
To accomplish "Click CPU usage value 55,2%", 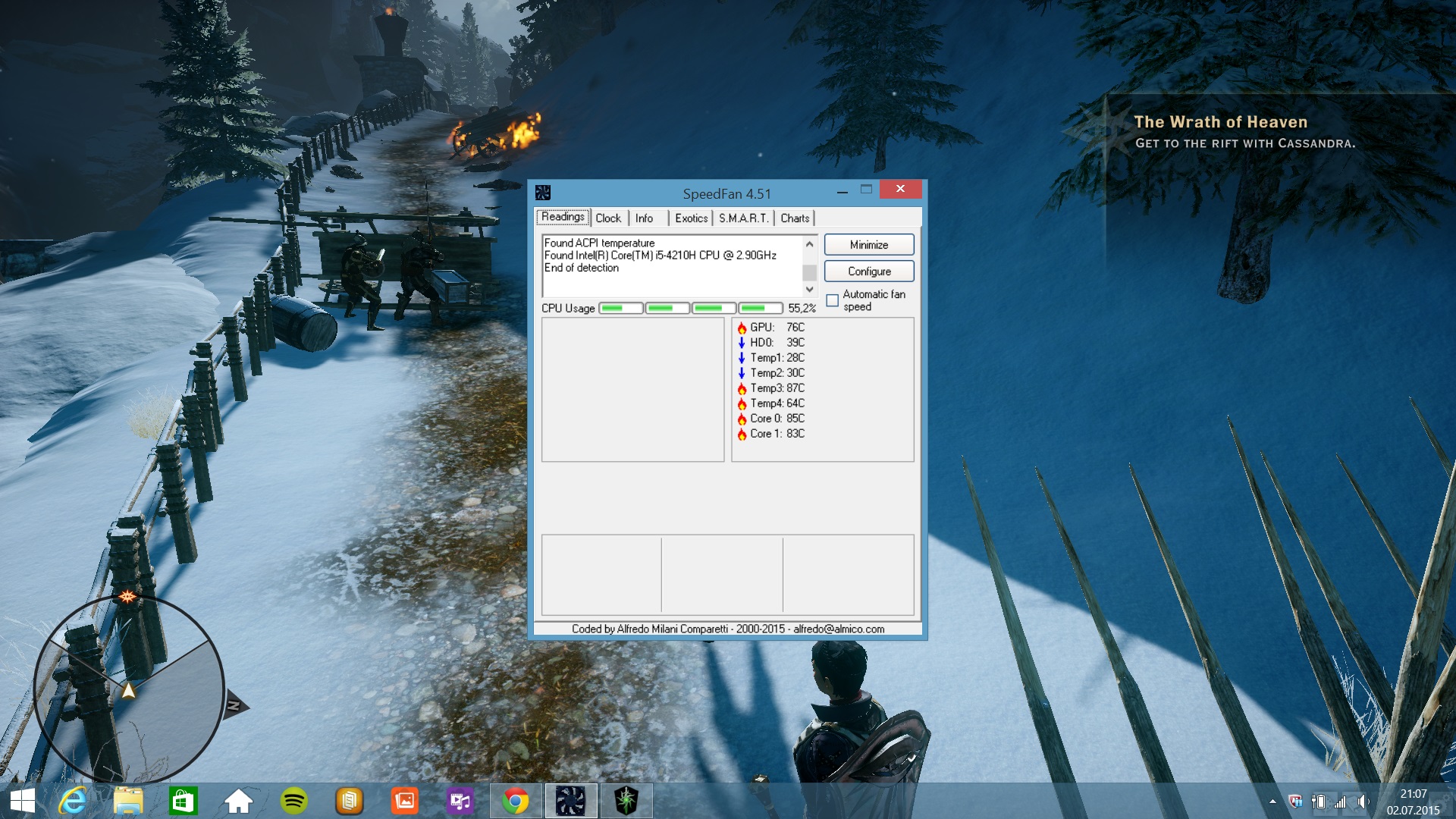I will pos(802,308).
